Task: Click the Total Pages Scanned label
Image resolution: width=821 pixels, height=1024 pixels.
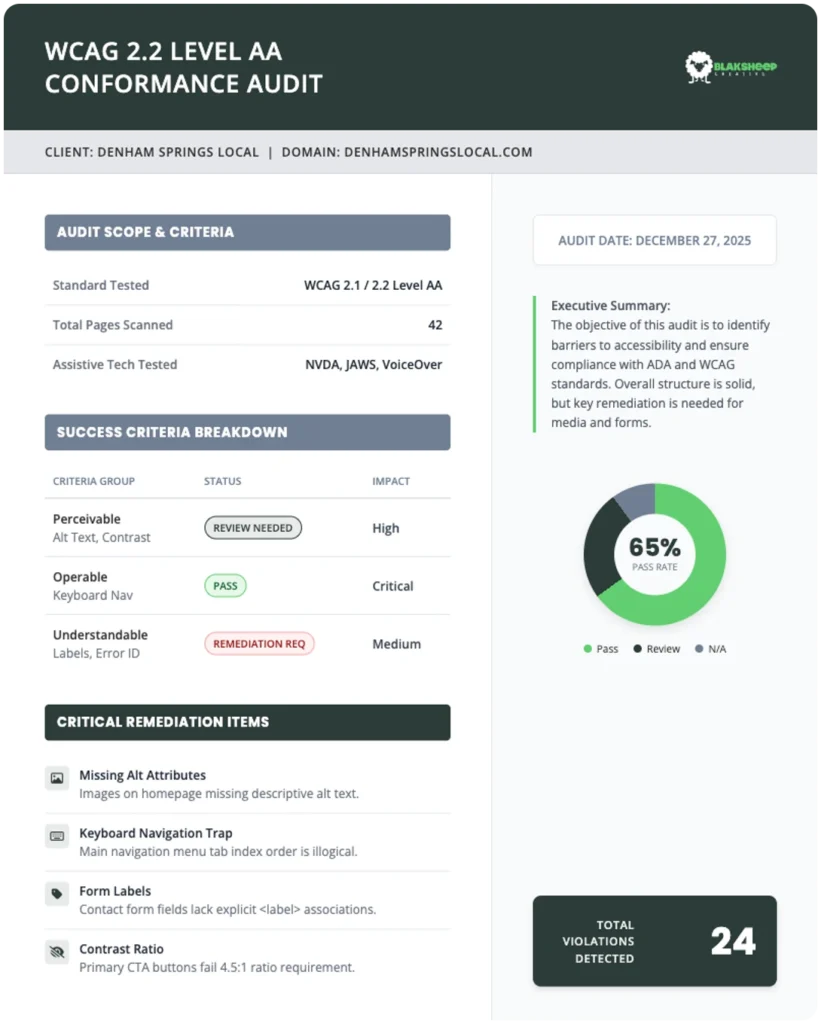Action: pyautogui.click(x=112, y=325)
